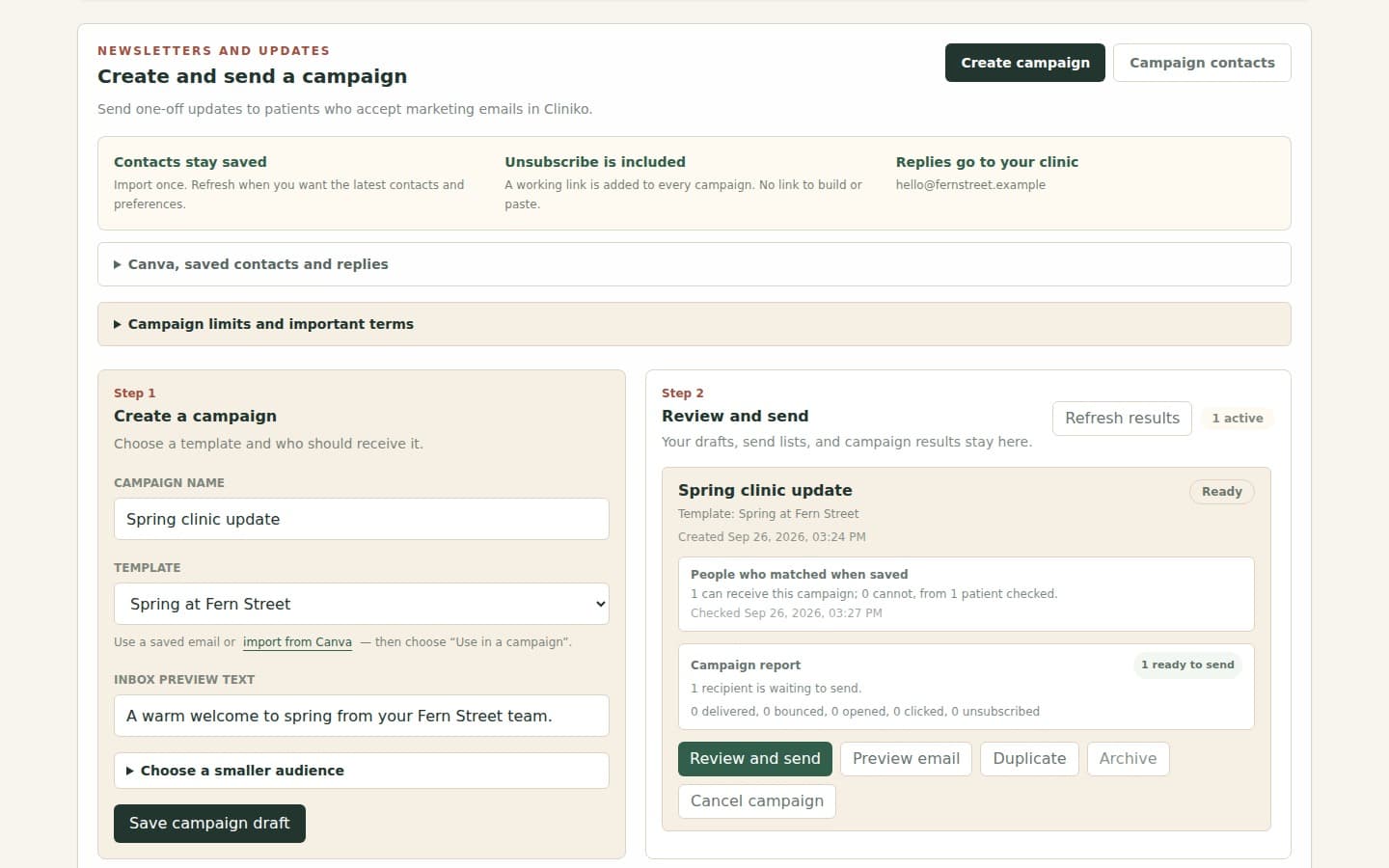This screenshot has height=868, width=1389.
Task: Switch to the Create campaign tab
Action: tap(1024, 63)
